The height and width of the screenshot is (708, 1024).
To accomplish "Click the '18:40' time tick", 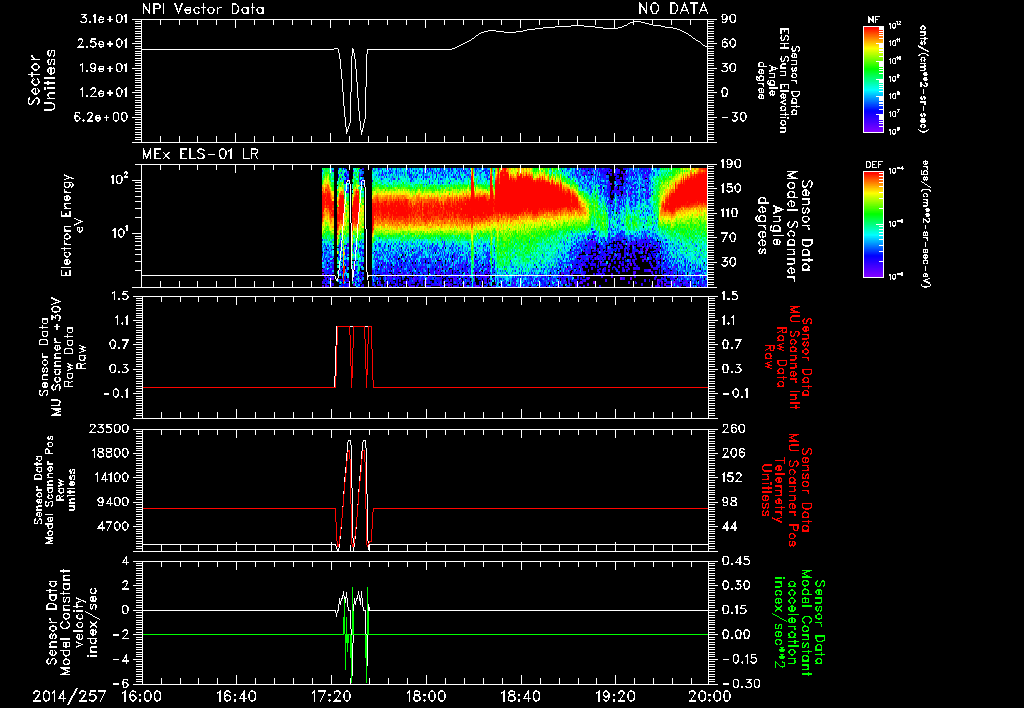I will click(x=520, y=696).
